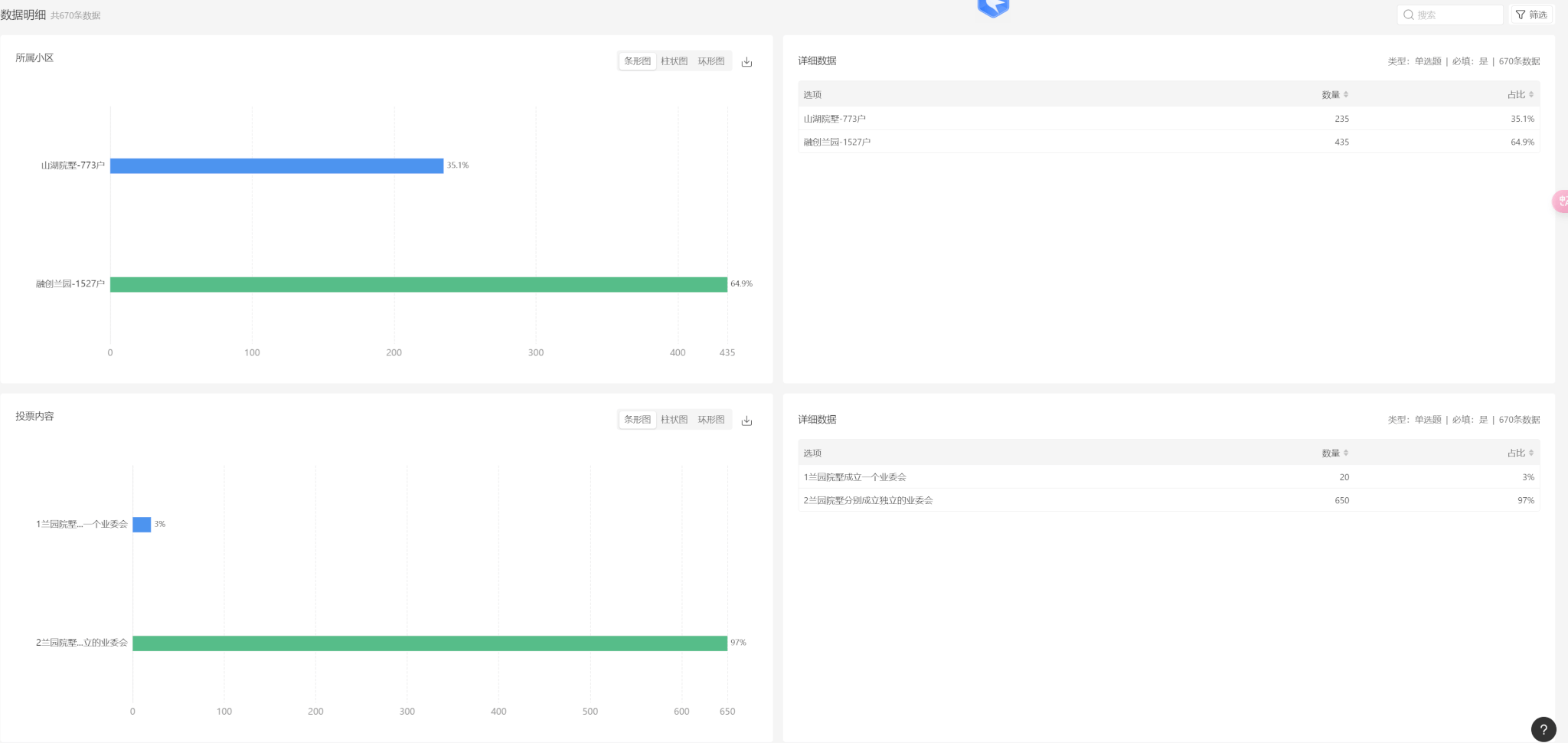Click the pink floating side widget
Screen dimensions: 1568x743
tap(1560, 201)
